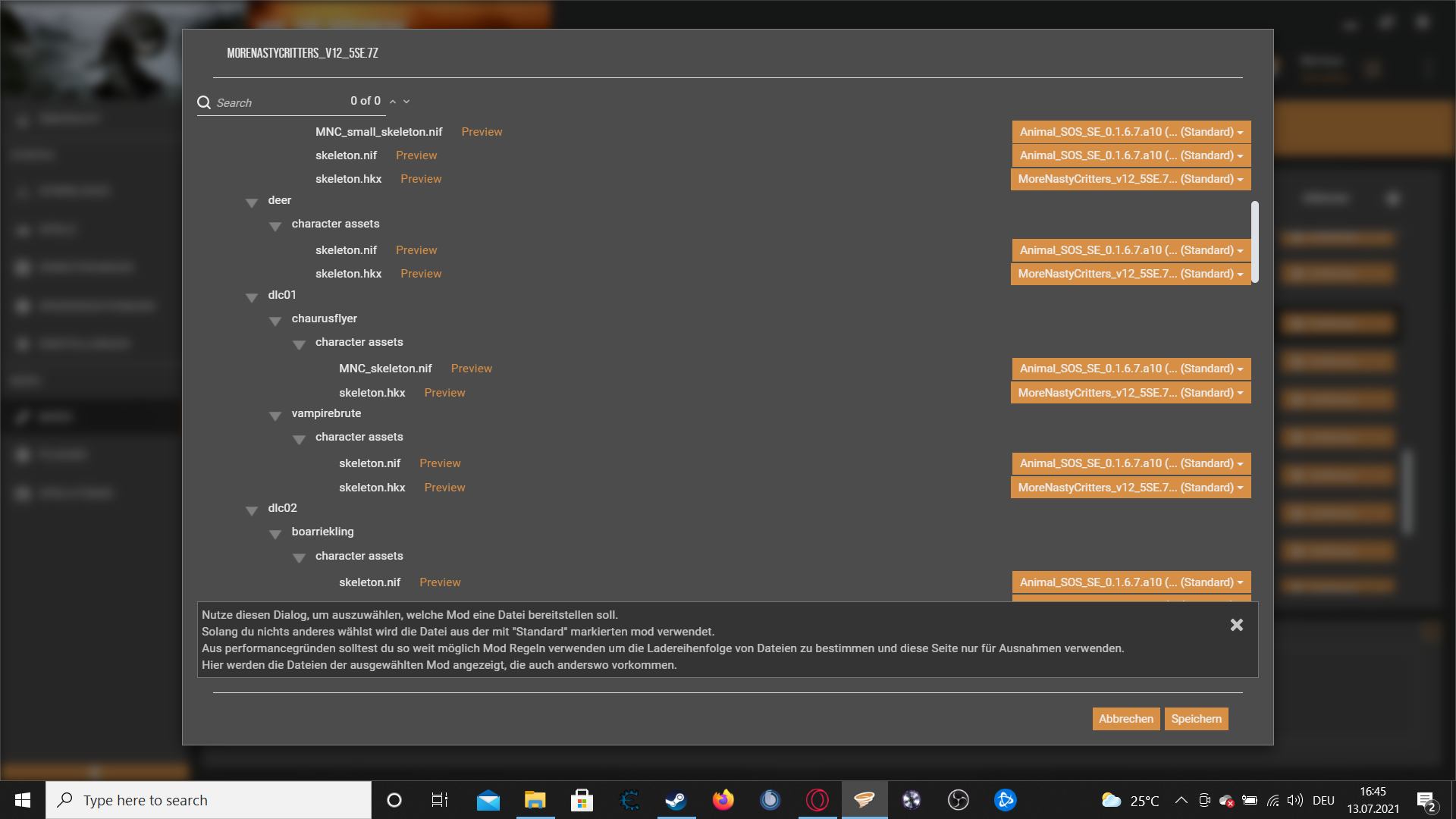Open the purple disc app on the taskbar
The width and height of the screenshot is (1456, 819).
(912, 800)
